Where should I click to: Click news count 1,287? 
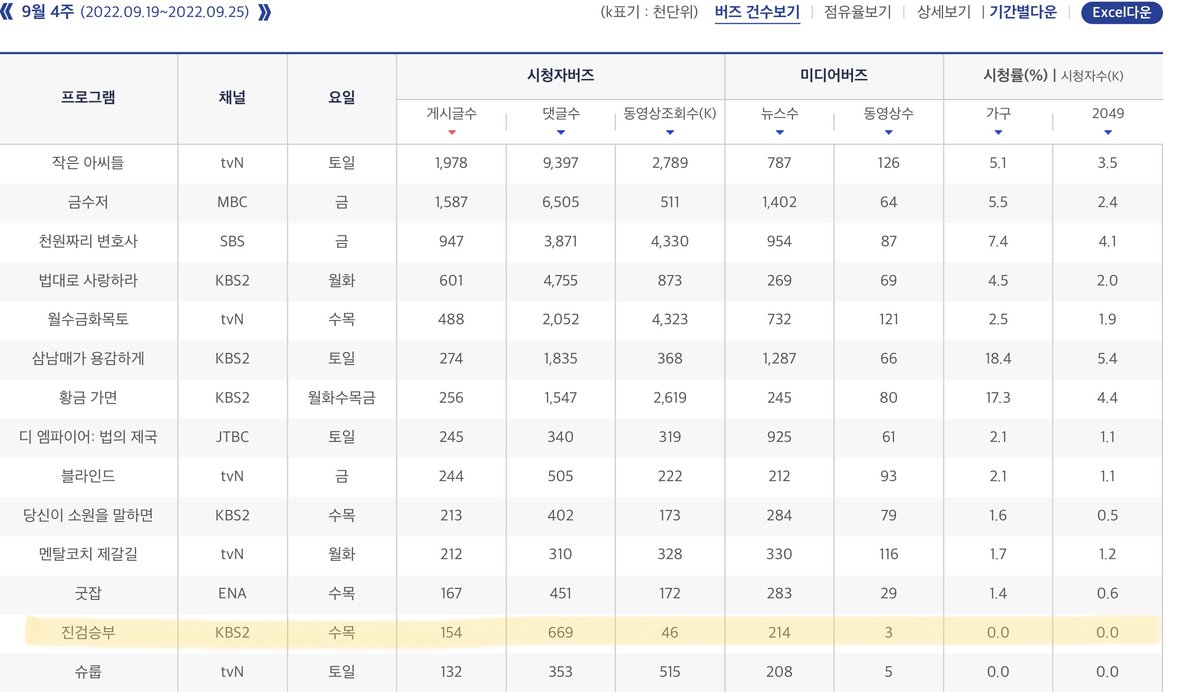tap(779, 359)
